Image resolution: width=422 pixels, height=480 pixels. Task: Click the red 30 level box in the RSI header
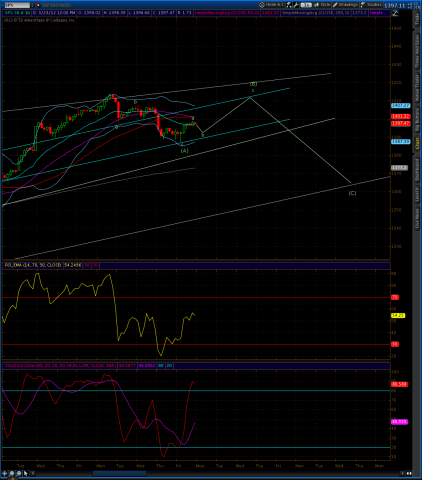pyautogui.click(x=87, y=265)
